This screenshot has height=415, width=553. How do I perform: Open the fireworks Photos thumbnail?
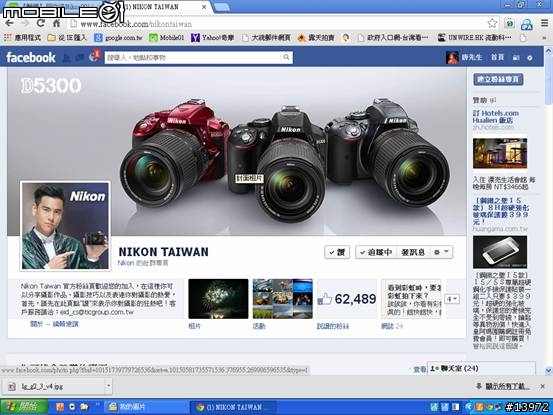(x=218, y=299)
